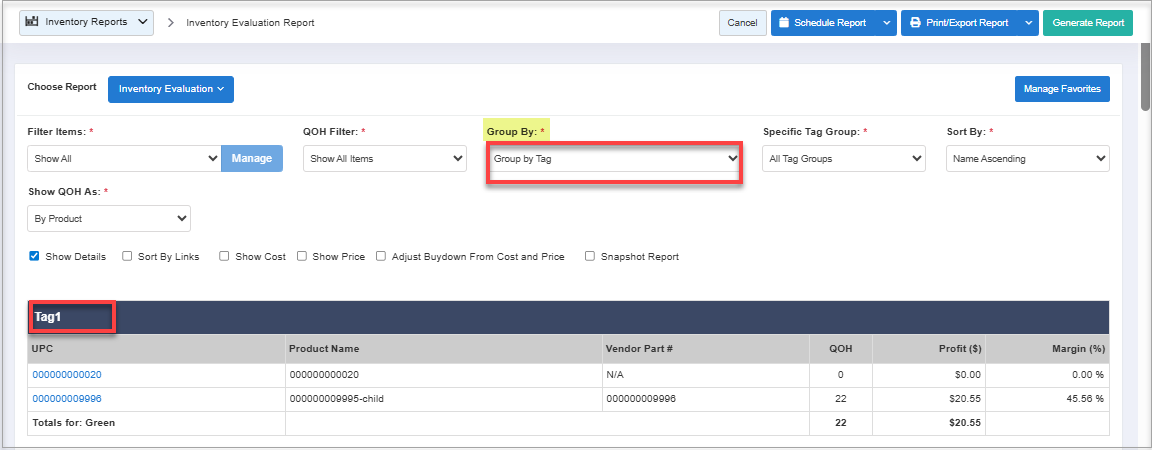Open the Sort By Name Ascending dropdown
Image resolution: width=1152 pixels, height=450 pixels.
(x=1027, y=158)
